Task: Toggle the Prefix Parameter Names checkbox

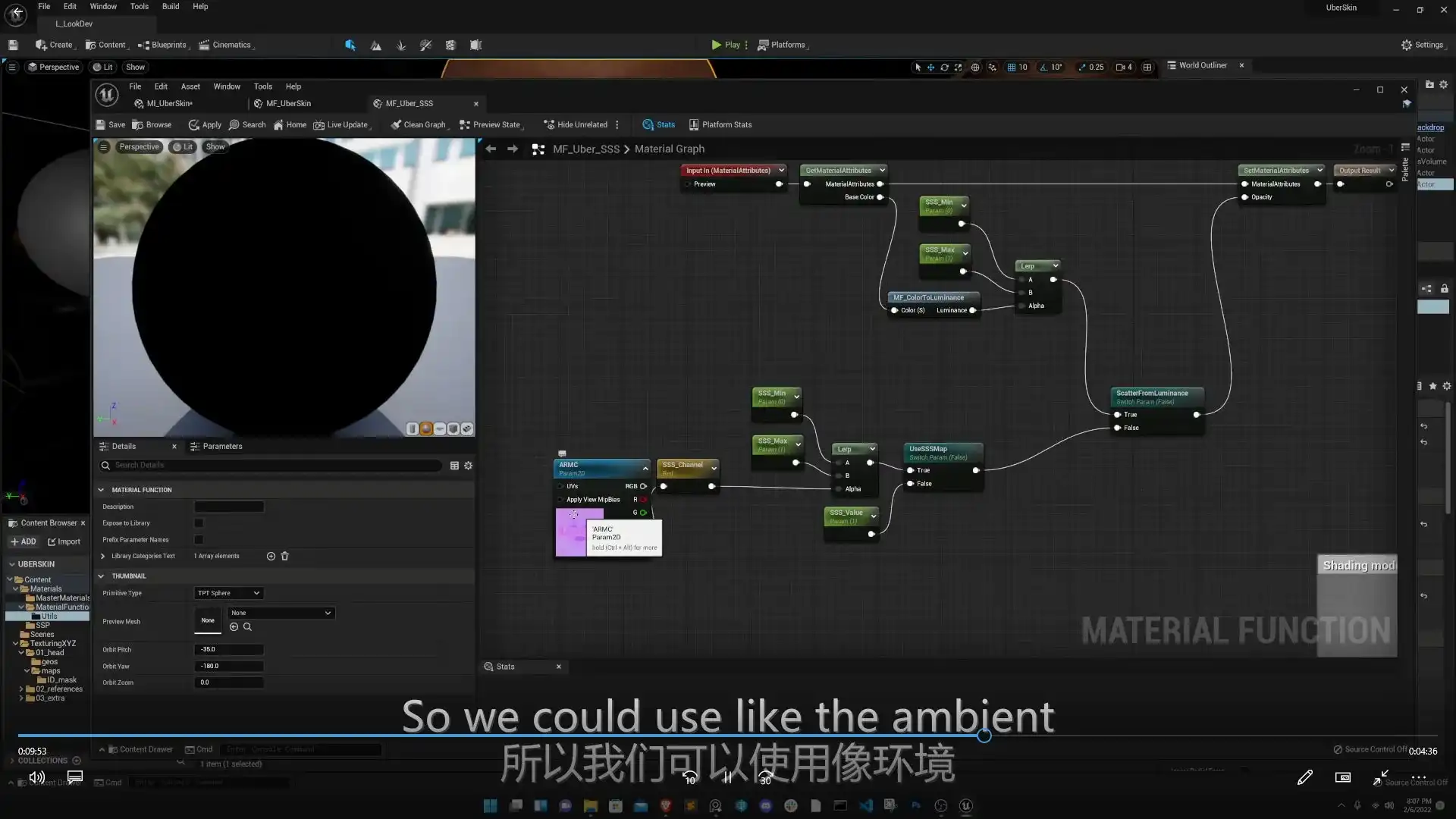Action: click(199, 540)
